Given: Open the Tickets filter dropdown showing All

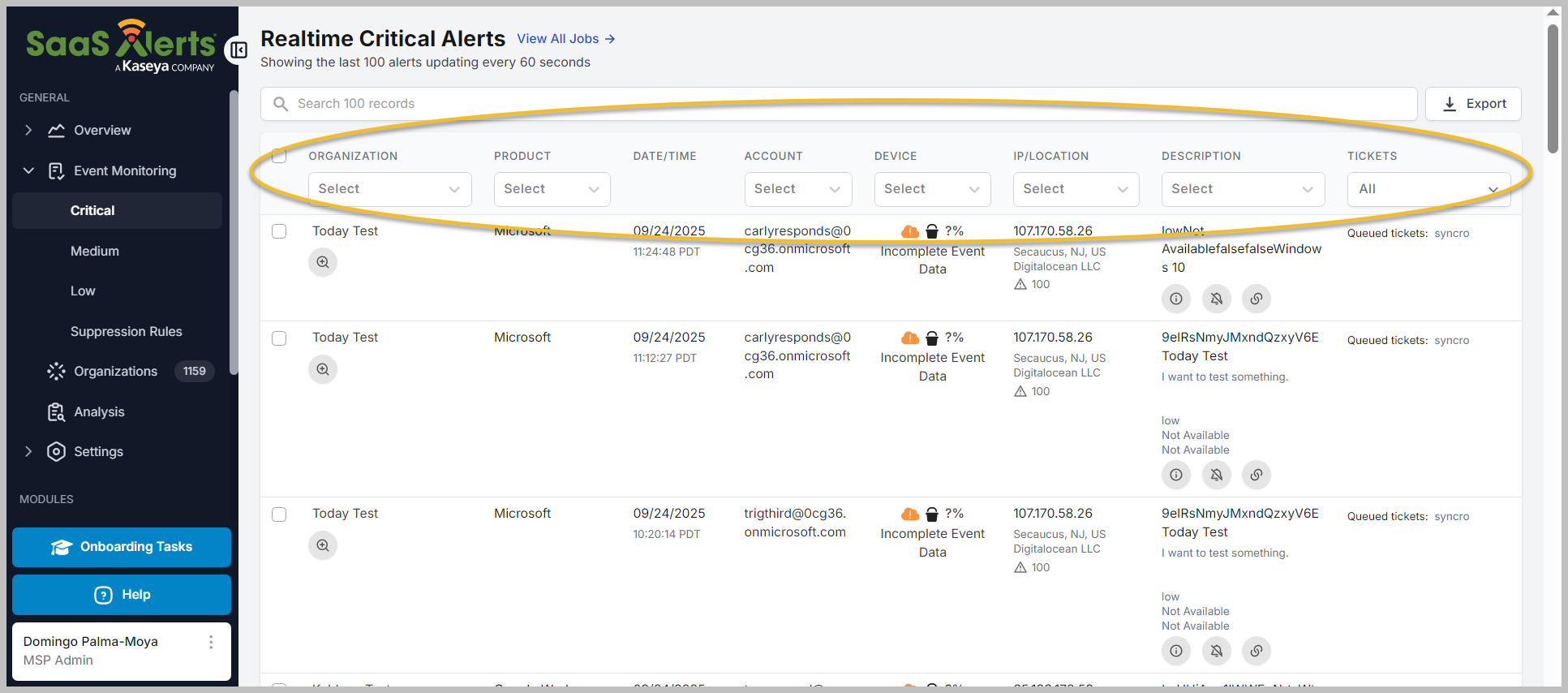Looking at the screenshot, I should point(1428,189).
